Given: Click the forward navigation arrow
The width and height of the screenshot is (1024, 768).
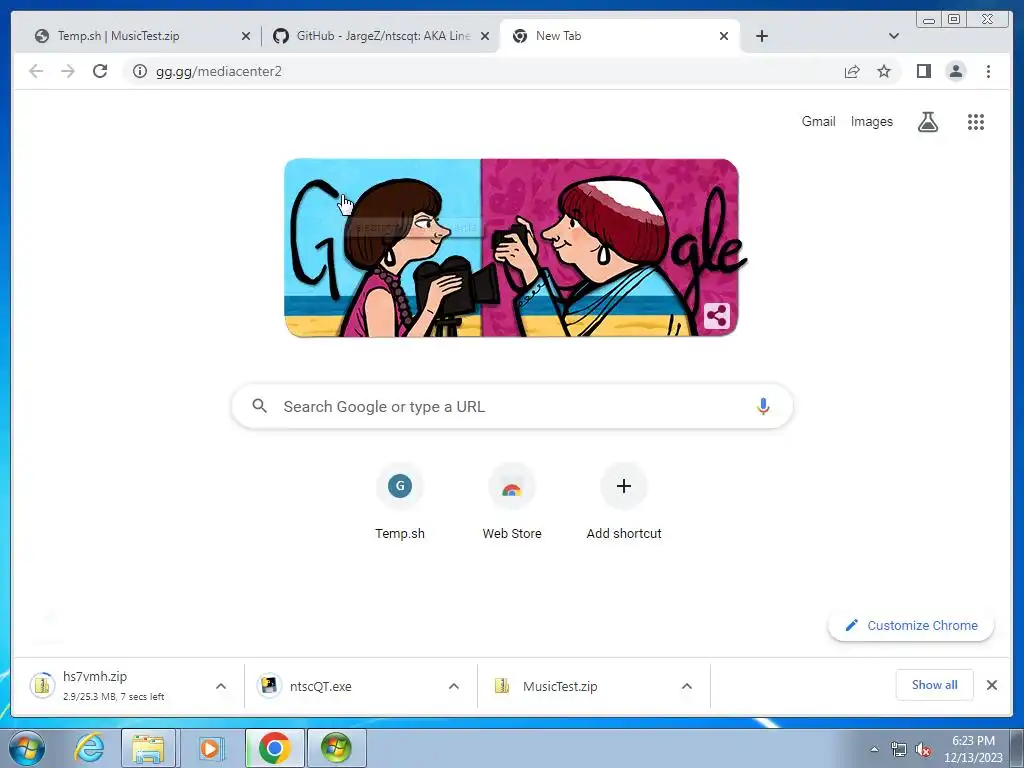Looking at the screenshot, I should coord(68,71).
